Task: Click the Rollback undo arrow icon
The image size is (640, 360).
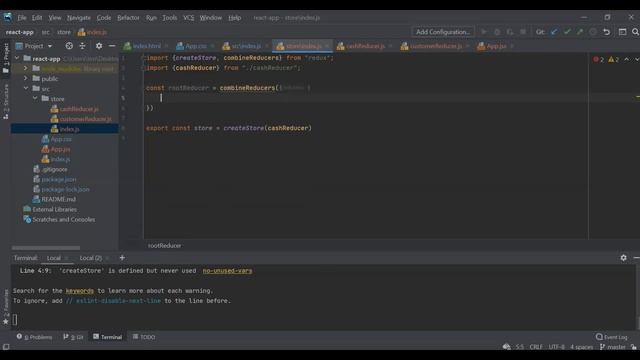Action: 607,32
